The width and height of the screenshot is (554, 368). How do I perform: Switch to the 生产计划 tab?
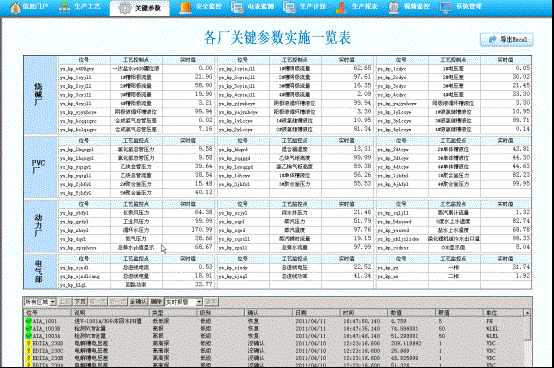(x=304, y=7)
